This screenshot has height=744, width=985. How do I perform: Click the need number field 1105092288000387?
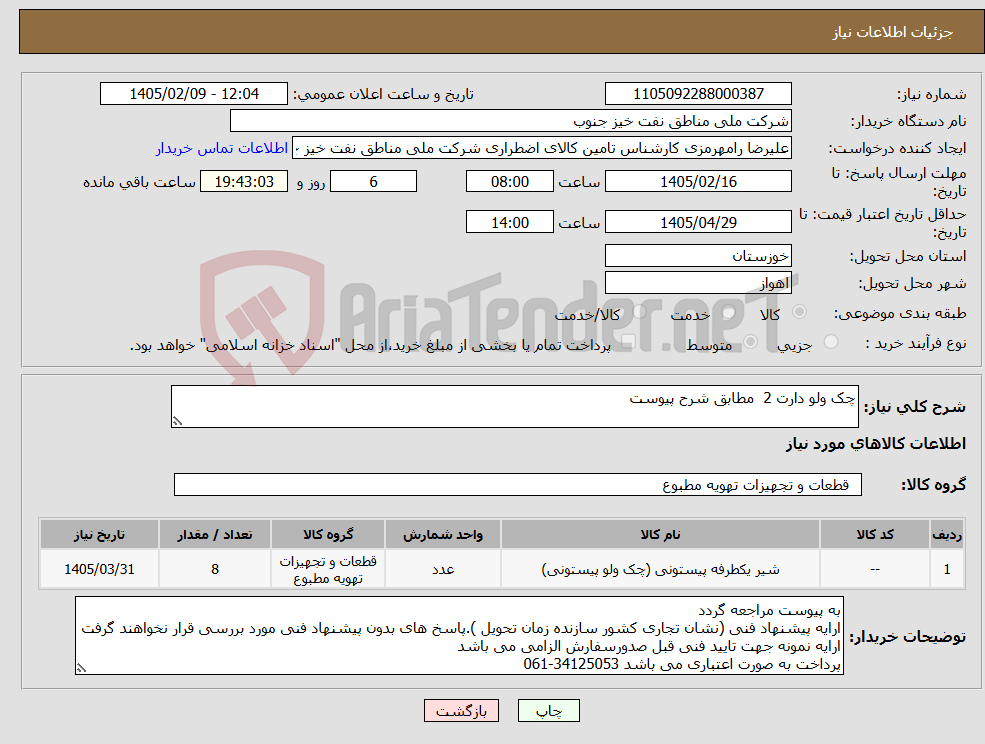pyautogui.click(x=698, y=94)
